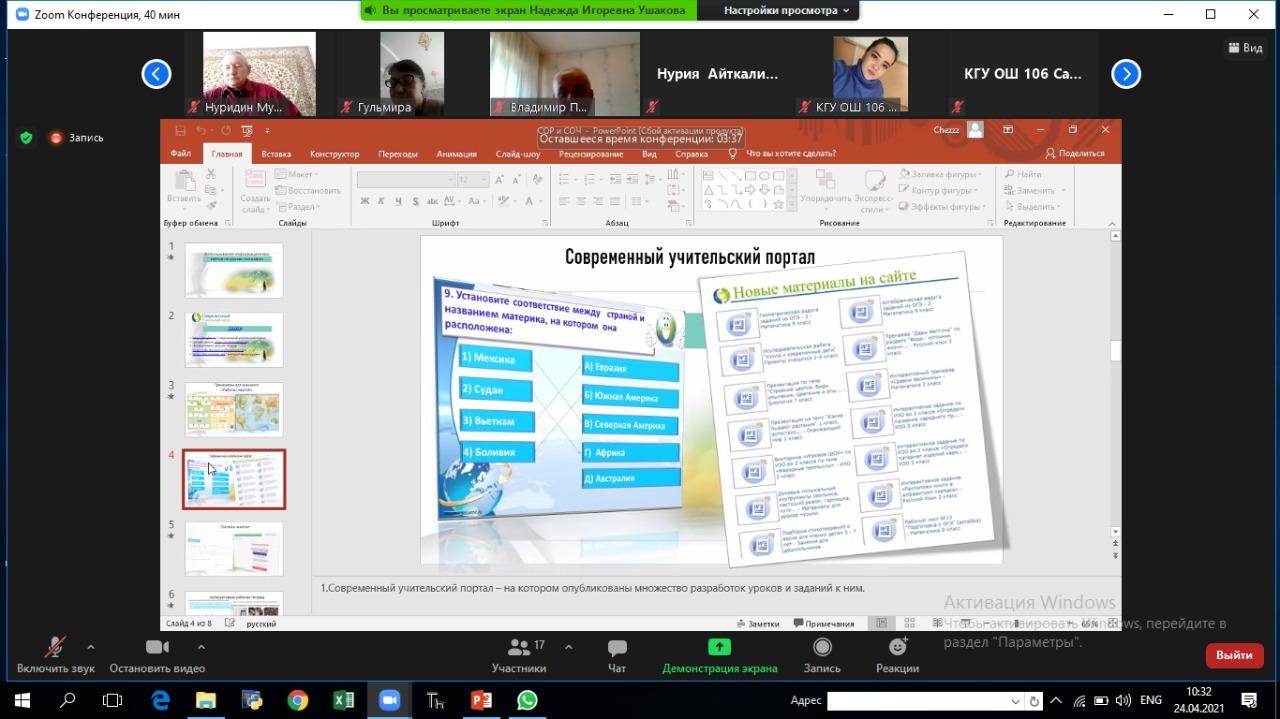Open Заливка фигуры shape fill dropdown
The height and width of the screenshot is (719, 1280).
(x=940, y=175)
